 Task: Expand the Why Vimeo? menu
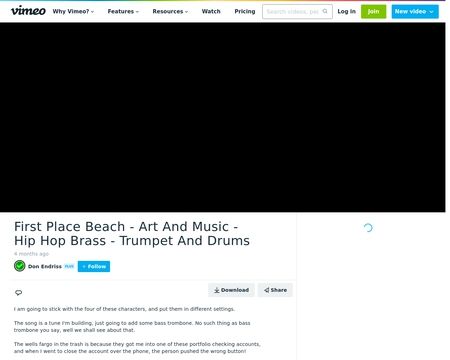(x=73, y=11)
